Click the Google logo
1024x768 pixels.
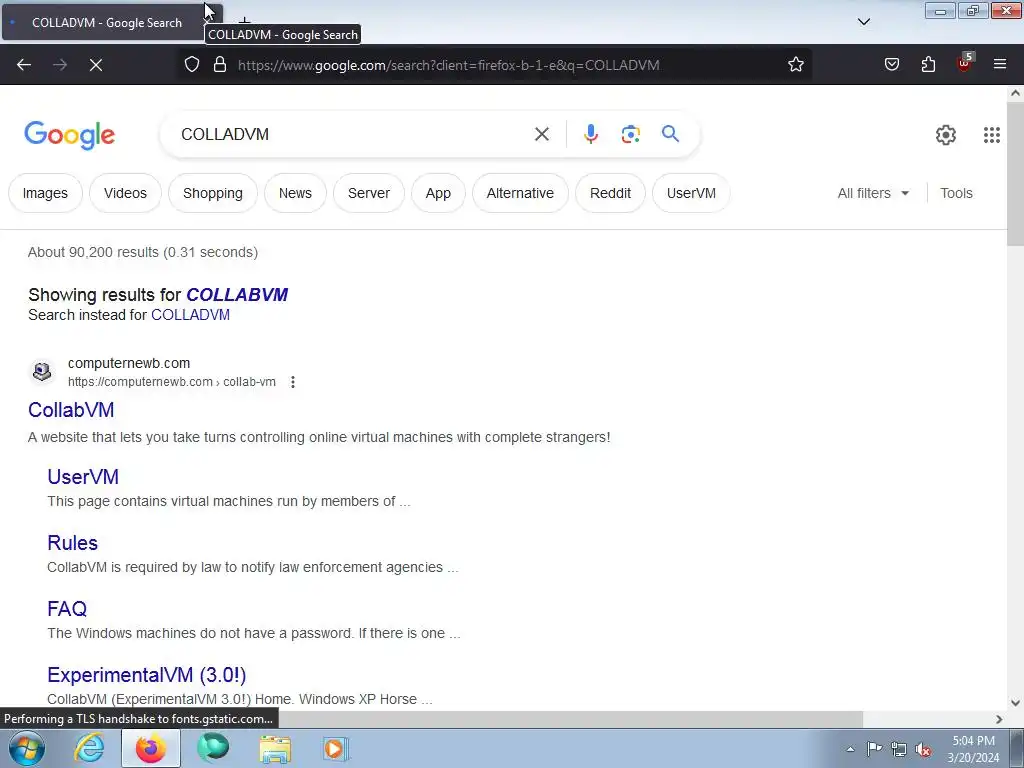coord(70,135)
